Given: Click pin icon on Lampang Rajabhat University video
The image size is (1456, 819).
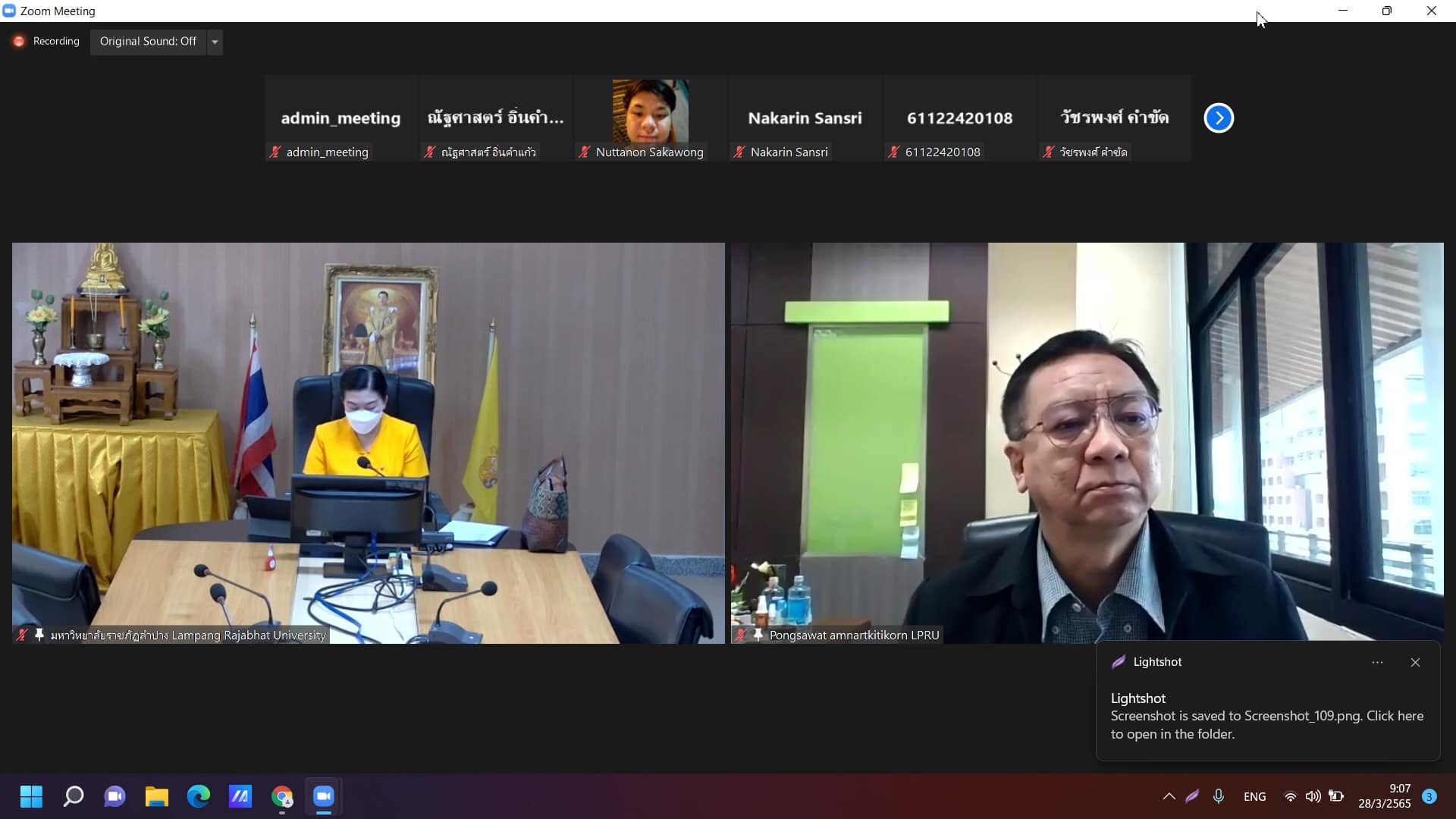Looking at the screenshot, I should click(x=39, y=635).
